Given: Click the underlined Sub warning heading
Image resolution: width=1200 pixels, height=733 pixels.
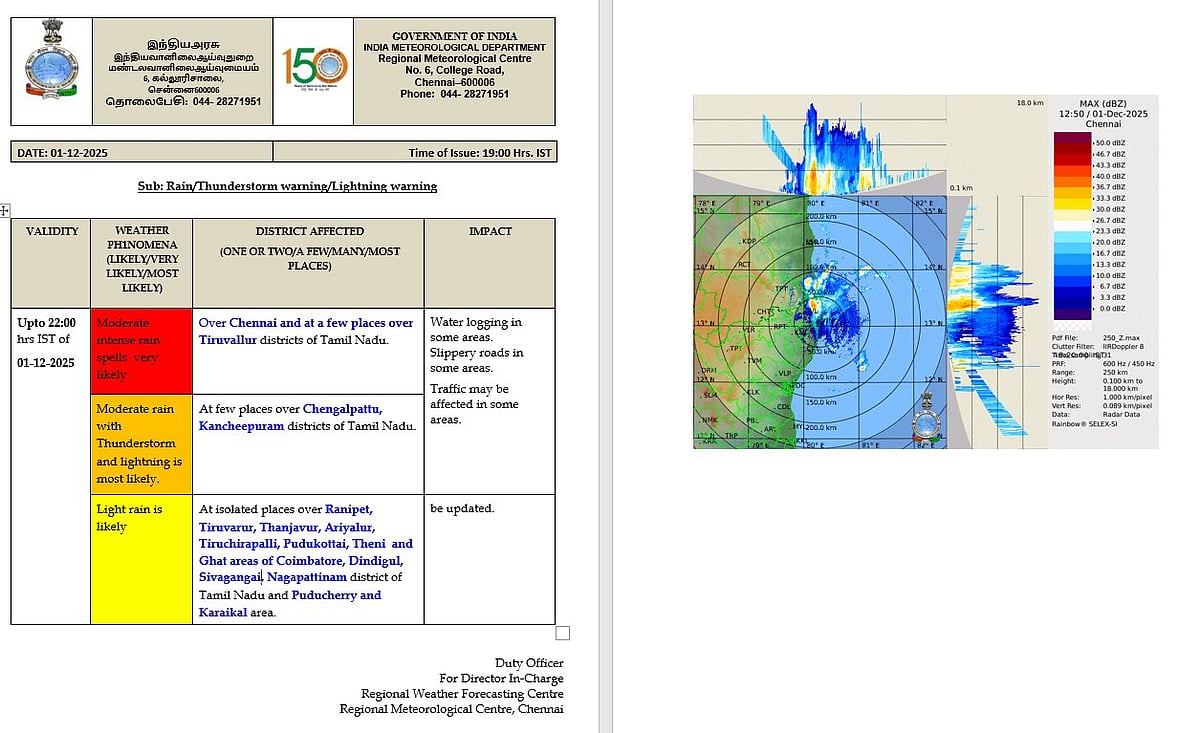Looking at the screenshot, I should (x=287, y=186).
